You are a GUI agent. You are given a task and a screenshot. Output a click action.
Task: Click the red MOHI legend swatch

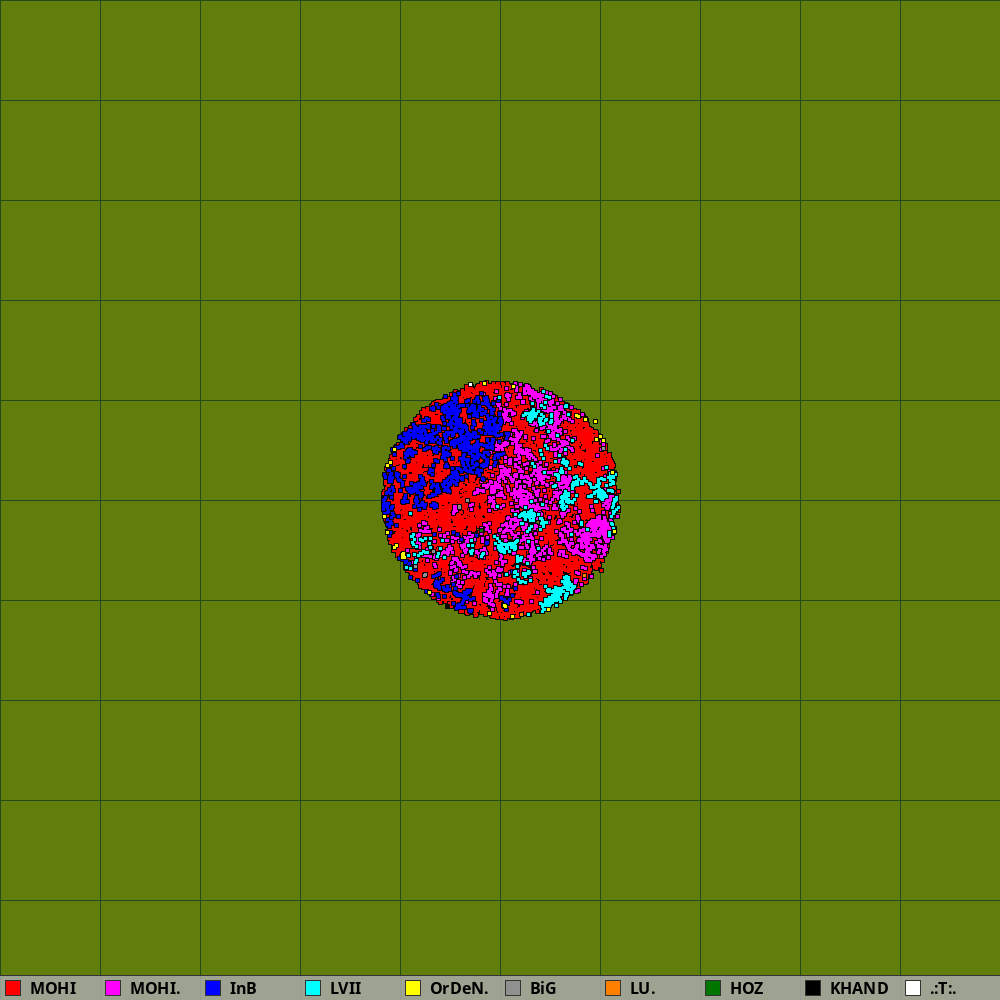13,988
